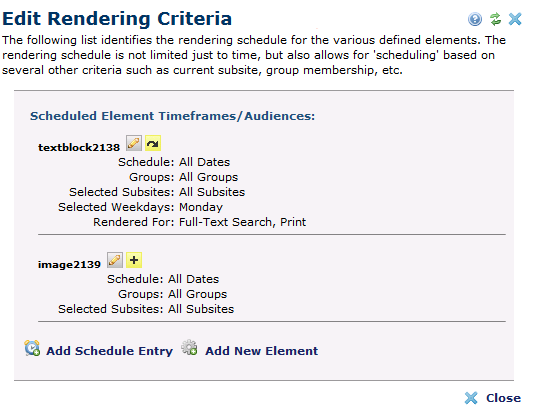
Task: Click All Subsites value under image2139
Action: pyautogui.click(x=201, y=309)
